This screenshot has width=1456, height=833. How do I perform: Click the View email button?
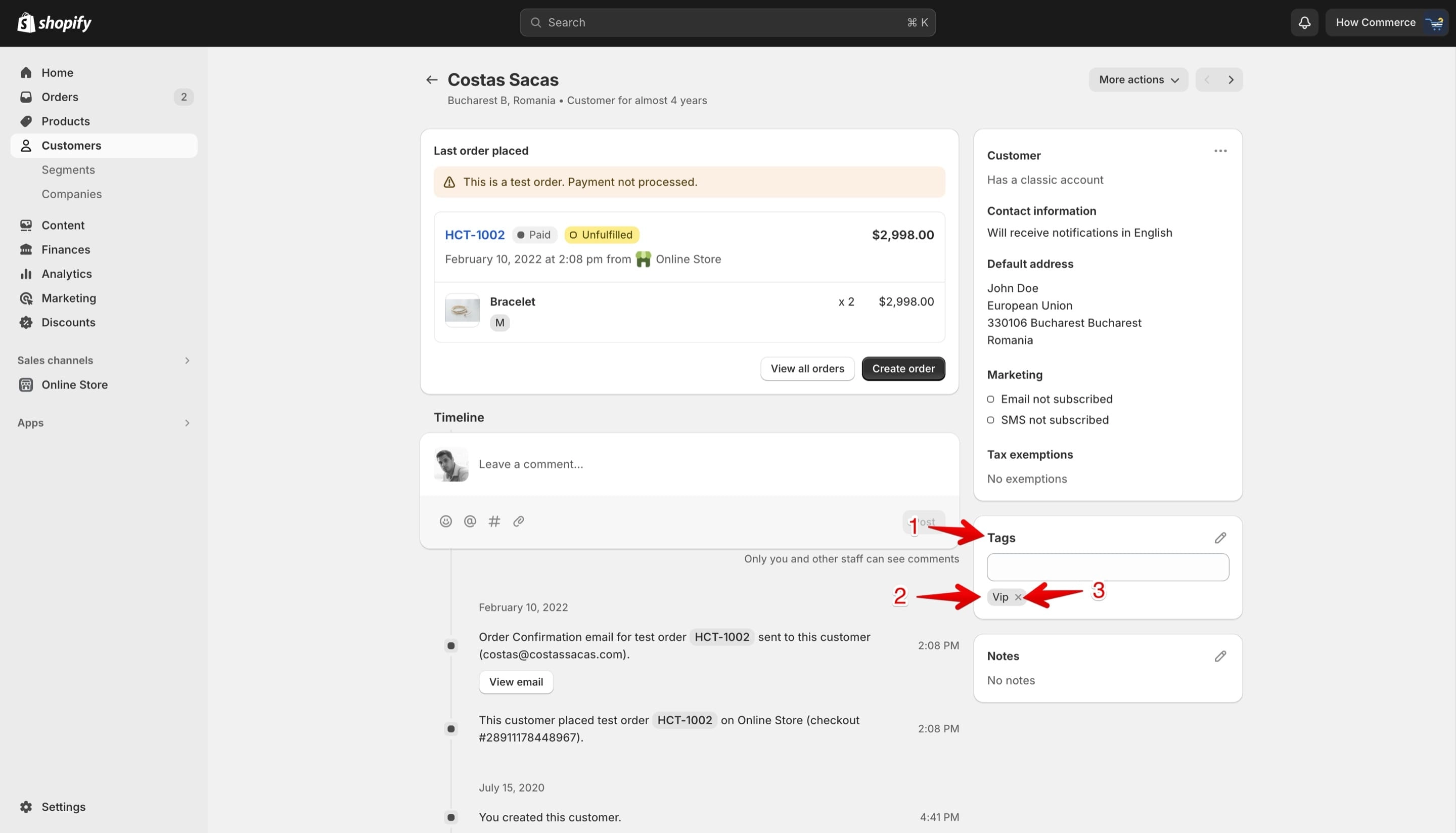(516, 682)
